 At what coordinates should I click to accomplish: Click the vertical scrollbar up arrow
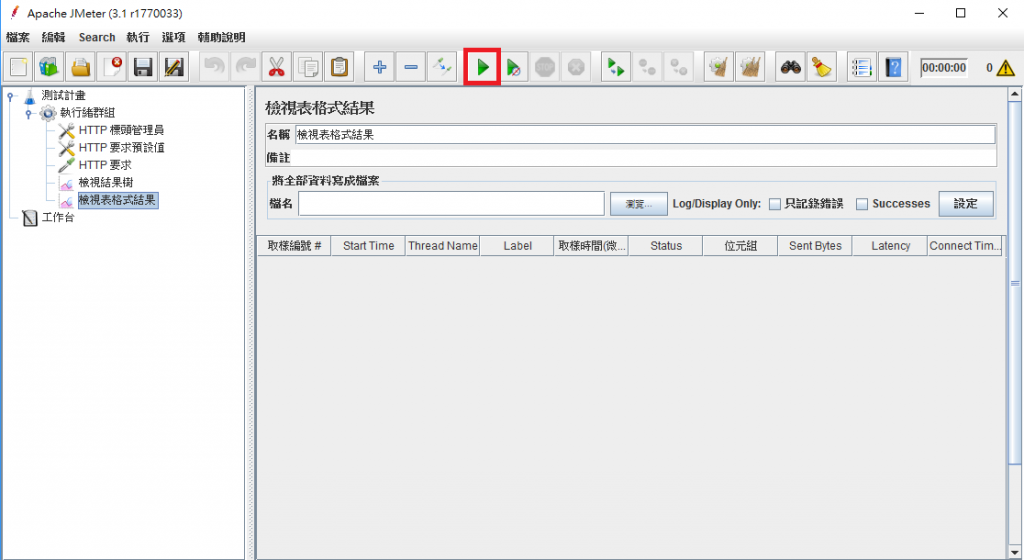1015,95
